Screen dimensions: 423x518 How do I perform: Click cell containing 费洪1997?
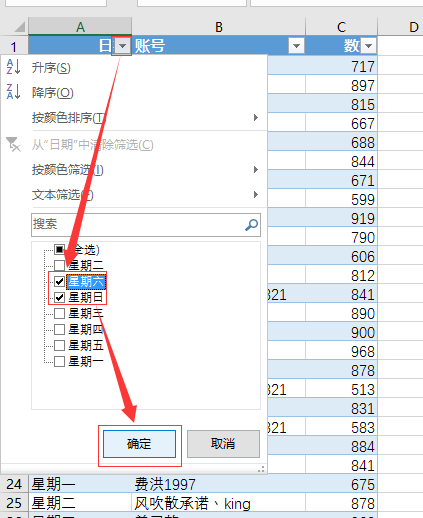click(x=218, y=484)
